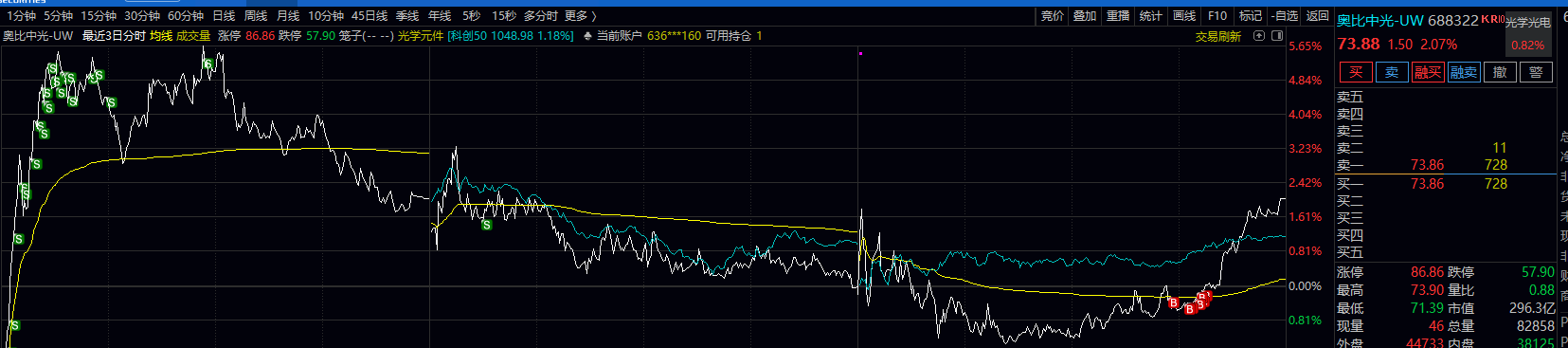This screenshot has height=348, width=1568.
Task: Click the 5.65% axis label
Action: click(x=1306, y=46)
